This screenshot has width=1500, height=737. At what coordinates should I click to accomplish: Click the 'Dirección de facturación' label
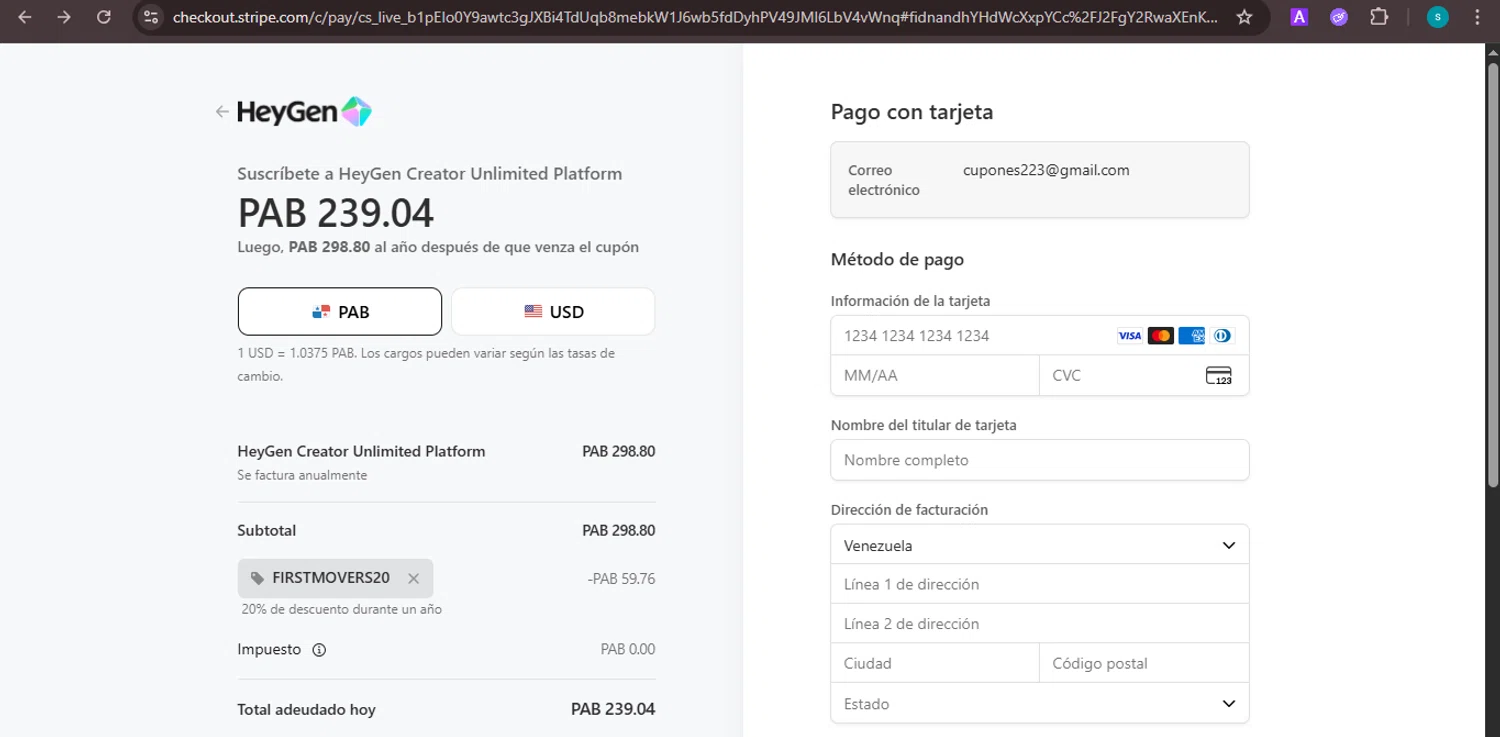pos(909,510)
